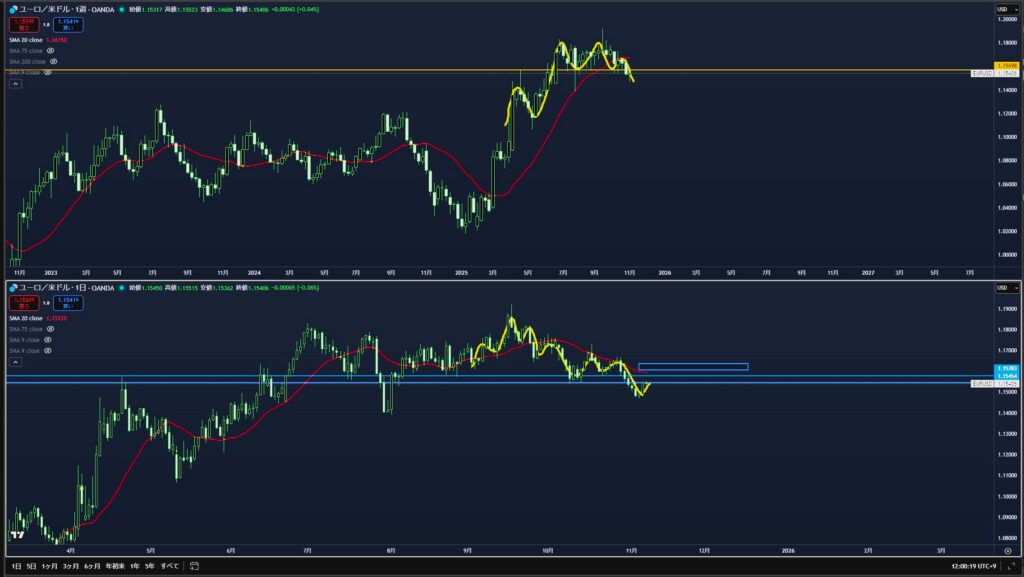Select the すべて date range
The image size is (1024, 577).
170,566
